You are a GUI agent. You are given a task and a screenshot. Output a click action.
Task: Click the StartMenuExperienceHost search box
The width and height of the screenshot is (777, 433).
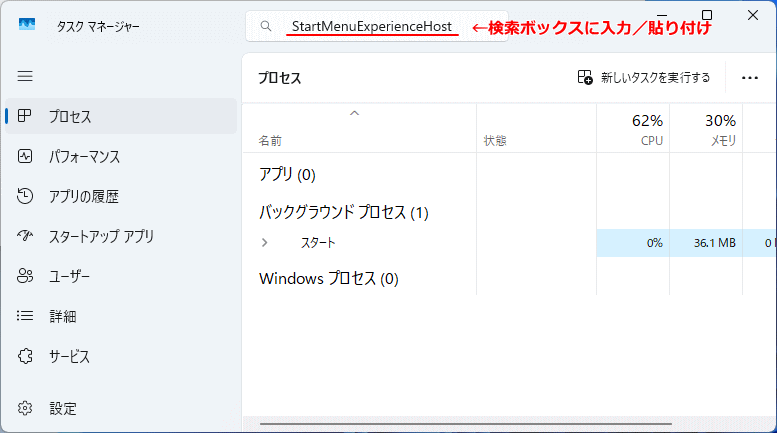tap(377, 26)
